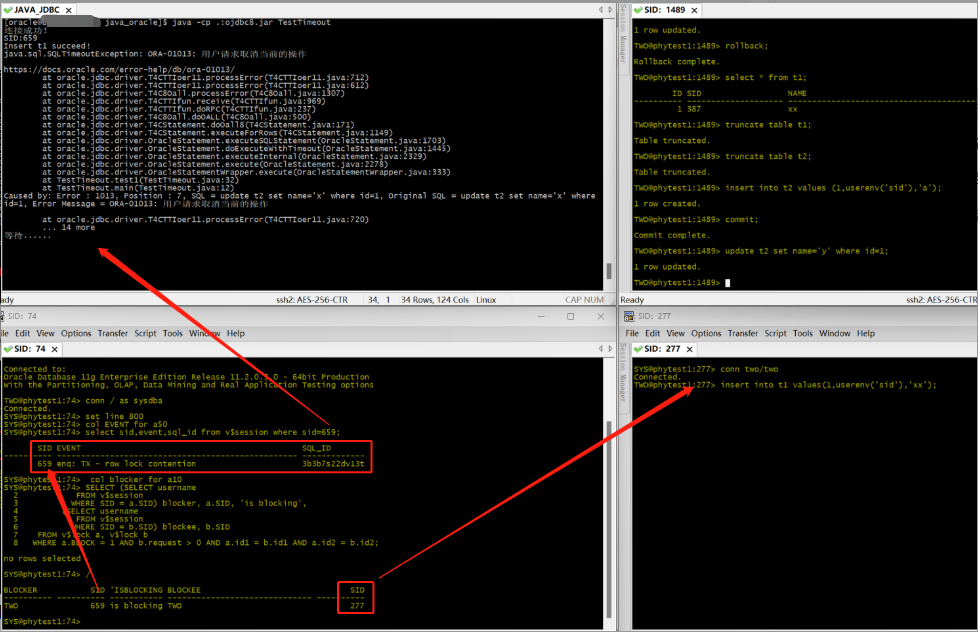978x632 pixels.
Task: Activate the SID: 74 session tab
Action: coord(30,349)
